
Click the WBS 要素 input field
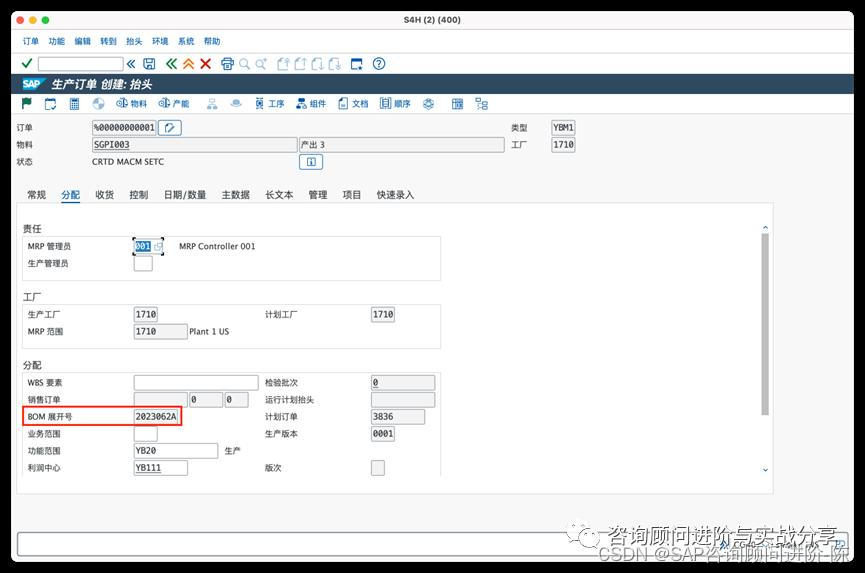point(196,383)
